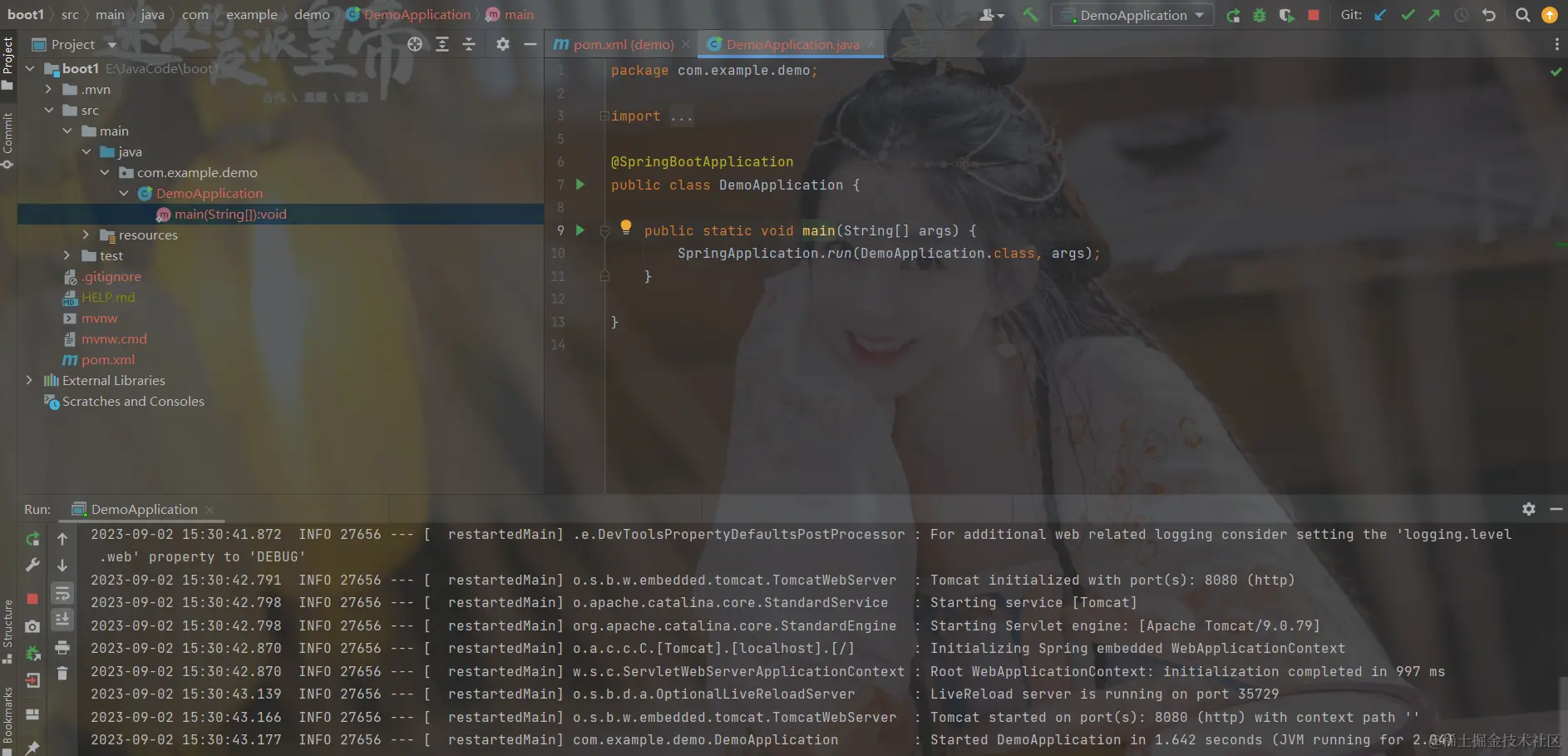Show Git history with the clock icon

tap(1462, 15)
